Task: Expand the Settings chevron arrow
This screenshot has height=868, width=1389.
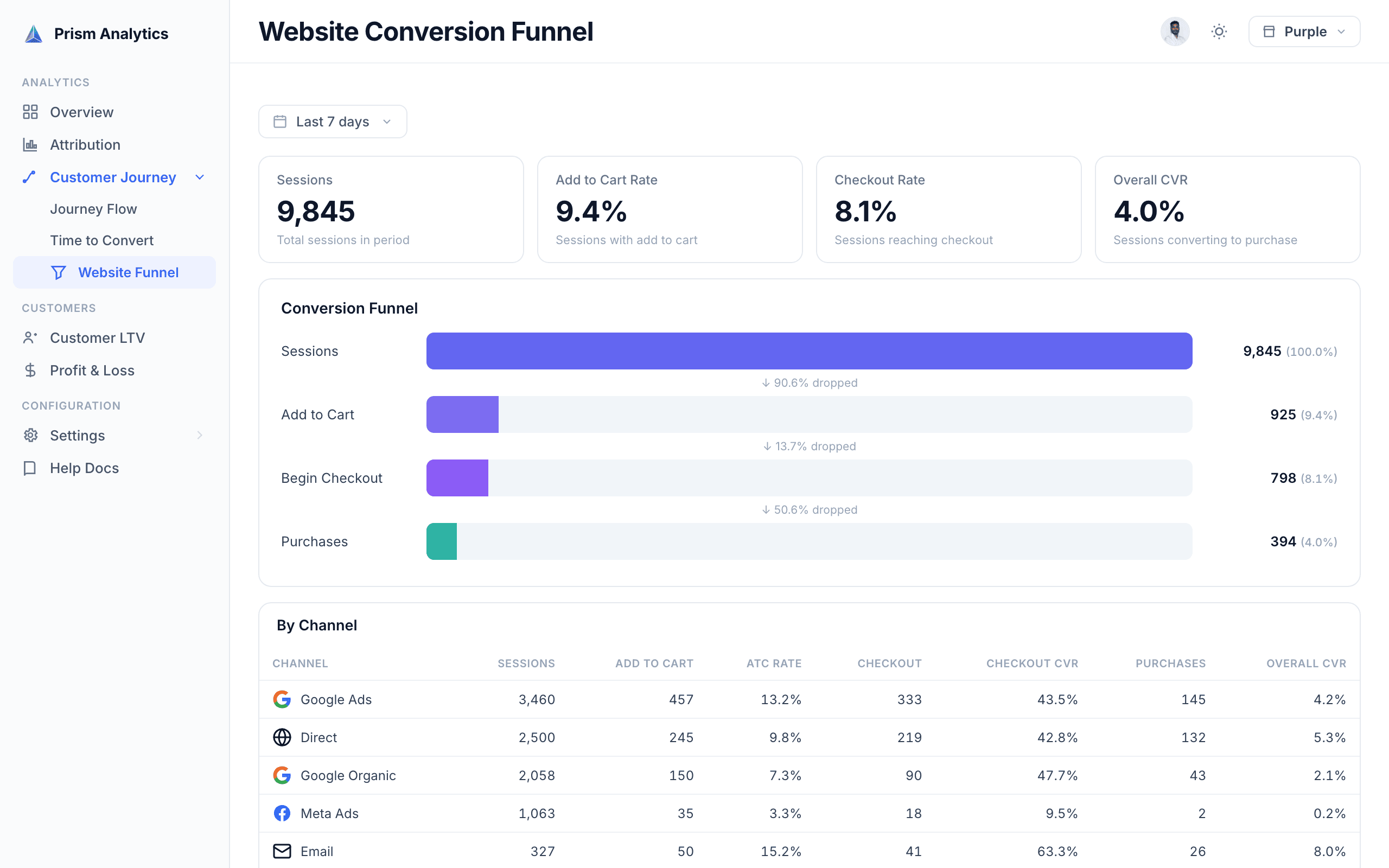Action: [200, 435]
